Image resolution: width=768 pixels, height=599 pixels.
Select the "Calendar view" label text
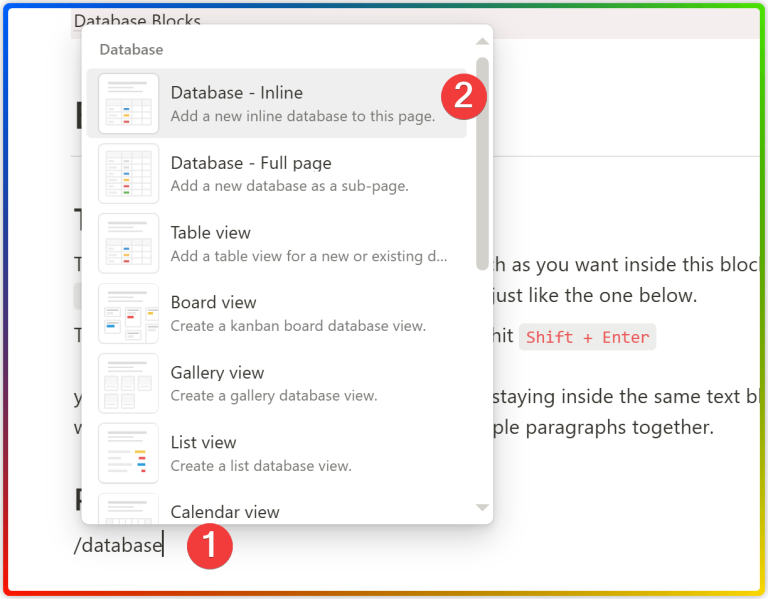[225, 512]
